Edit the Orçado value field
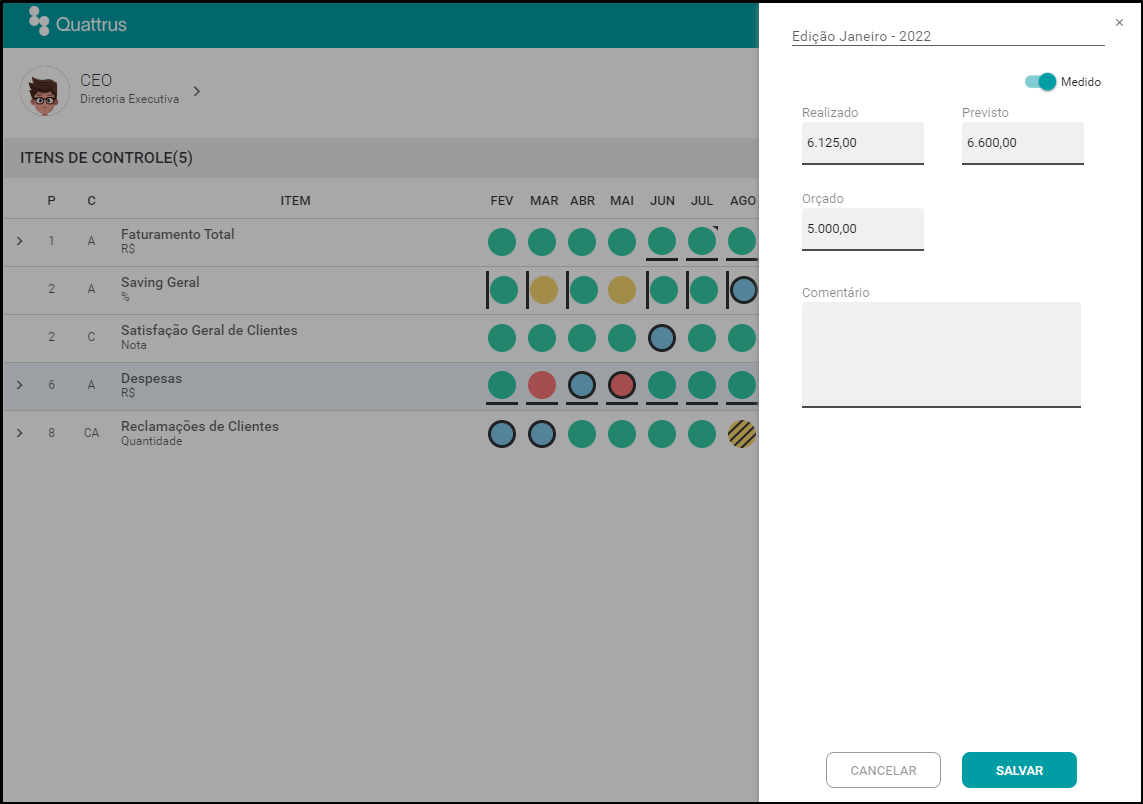The width and height of the screenshot is (1143, 804). 862,229
